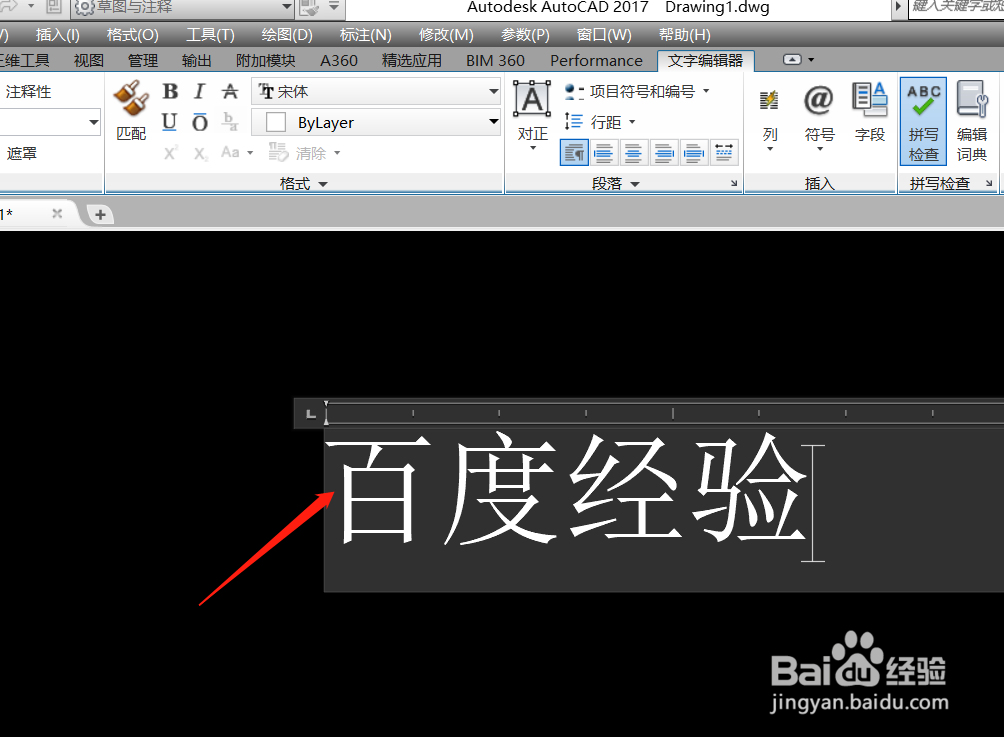Open the workspace 草图与注释 dropdown
The image size is (1004, 737).
click(182, 7)
